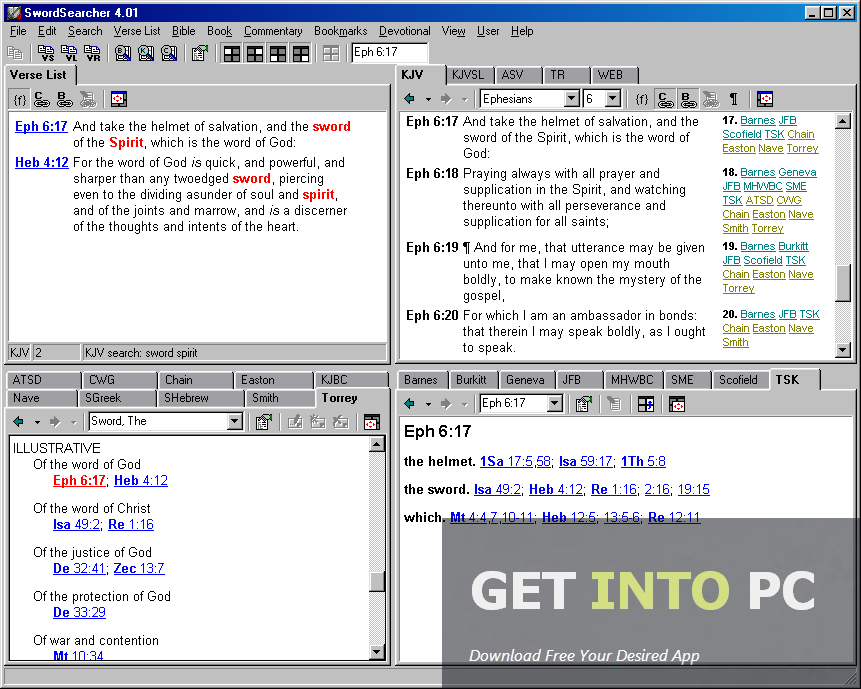Expand back history arrow in commentary panel
Screen dimensions: 861x689
pyautogui.click(x=428, y=404)
